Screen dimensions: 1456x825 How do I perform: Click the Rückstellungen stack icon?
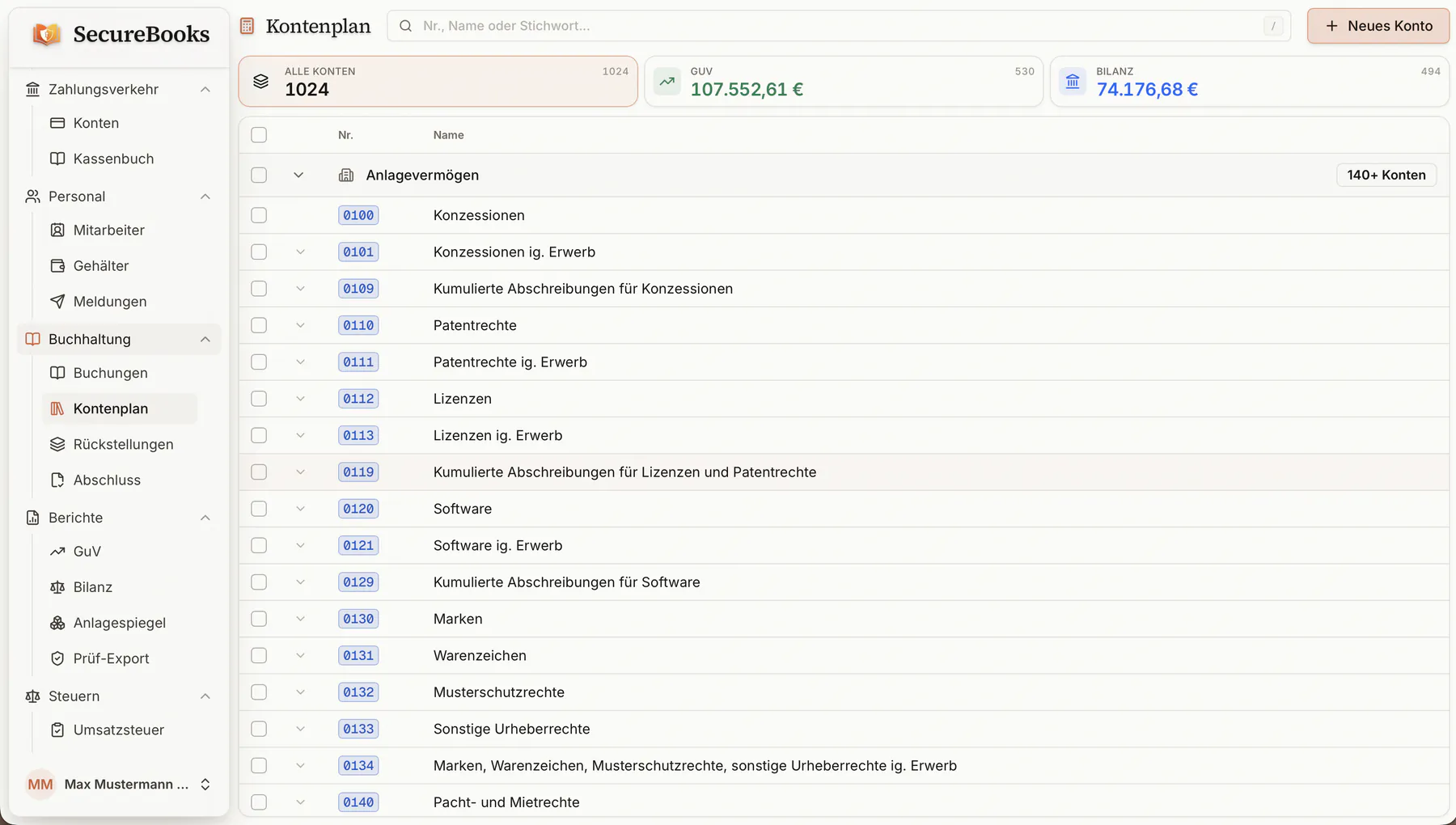tap(57, 444)
